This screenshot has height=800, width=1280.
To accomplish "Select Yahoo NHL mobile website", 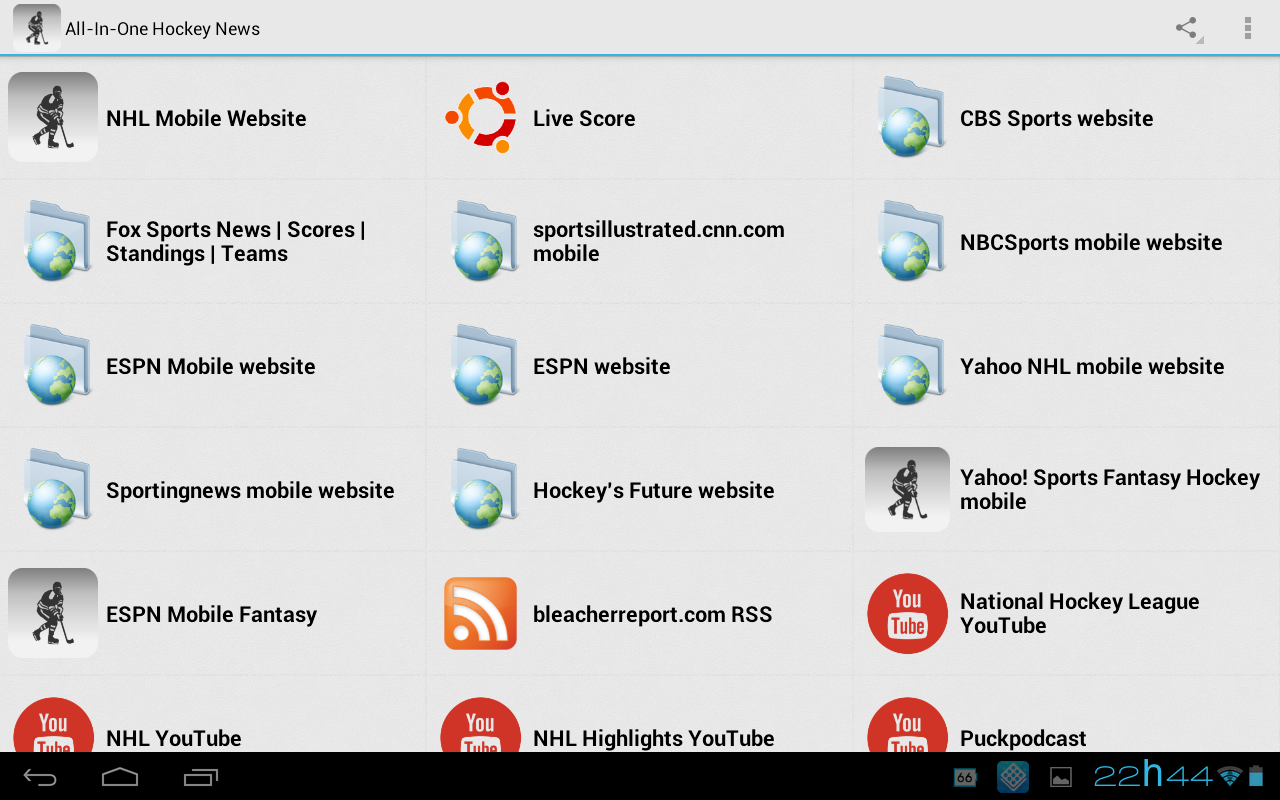I will (1091, 366).
